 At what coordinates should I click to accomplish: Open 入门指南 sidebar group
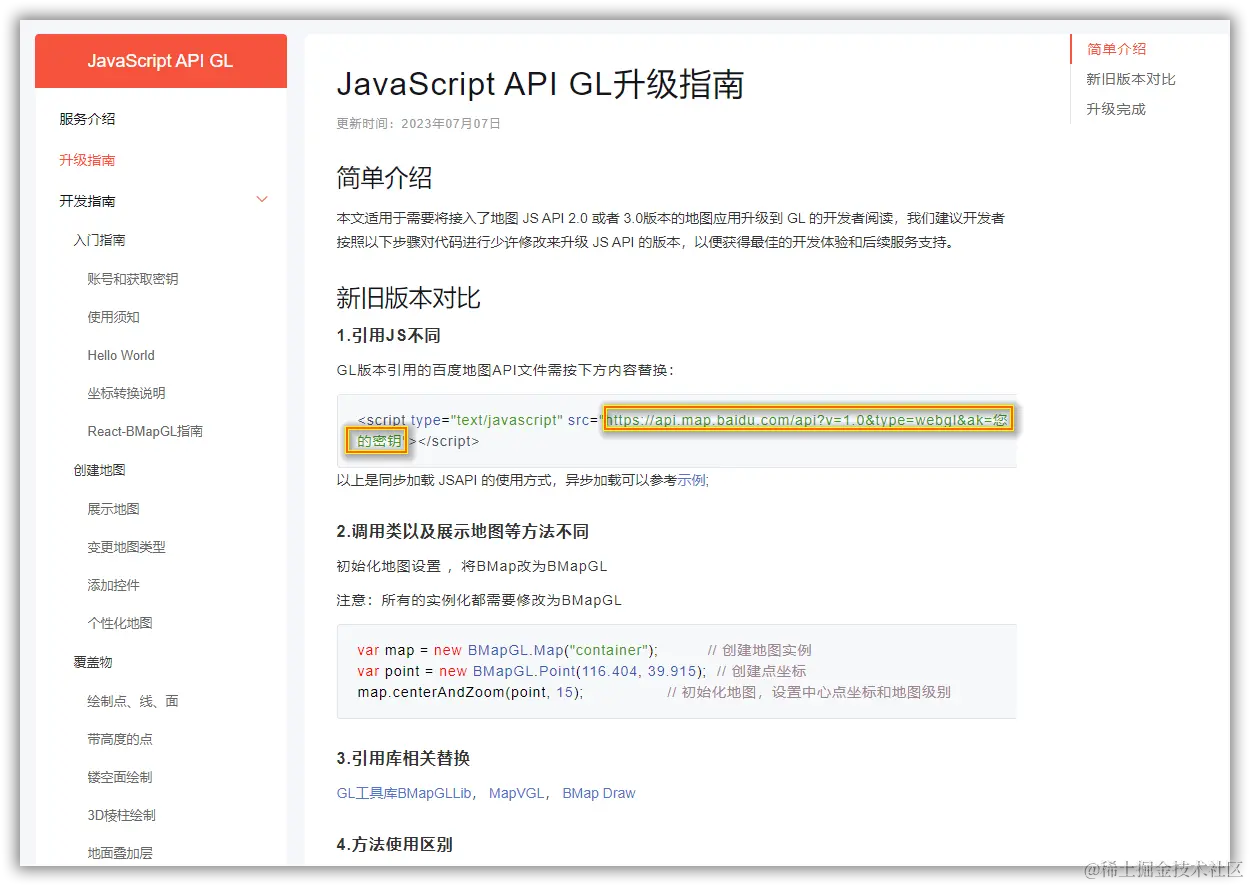[99, 240]
